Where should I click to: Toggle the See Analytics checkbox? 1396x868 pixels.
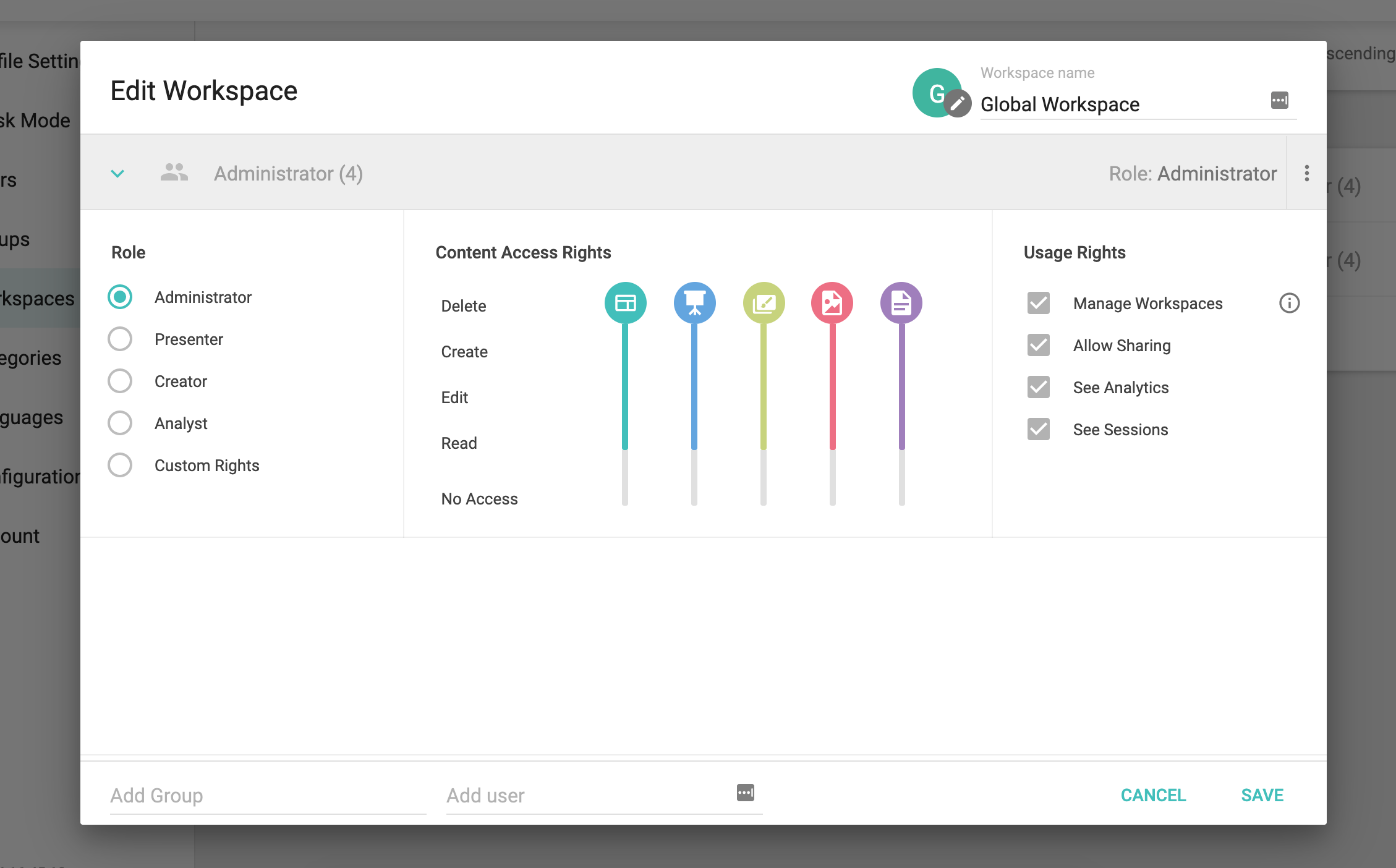coord(1039,387)
